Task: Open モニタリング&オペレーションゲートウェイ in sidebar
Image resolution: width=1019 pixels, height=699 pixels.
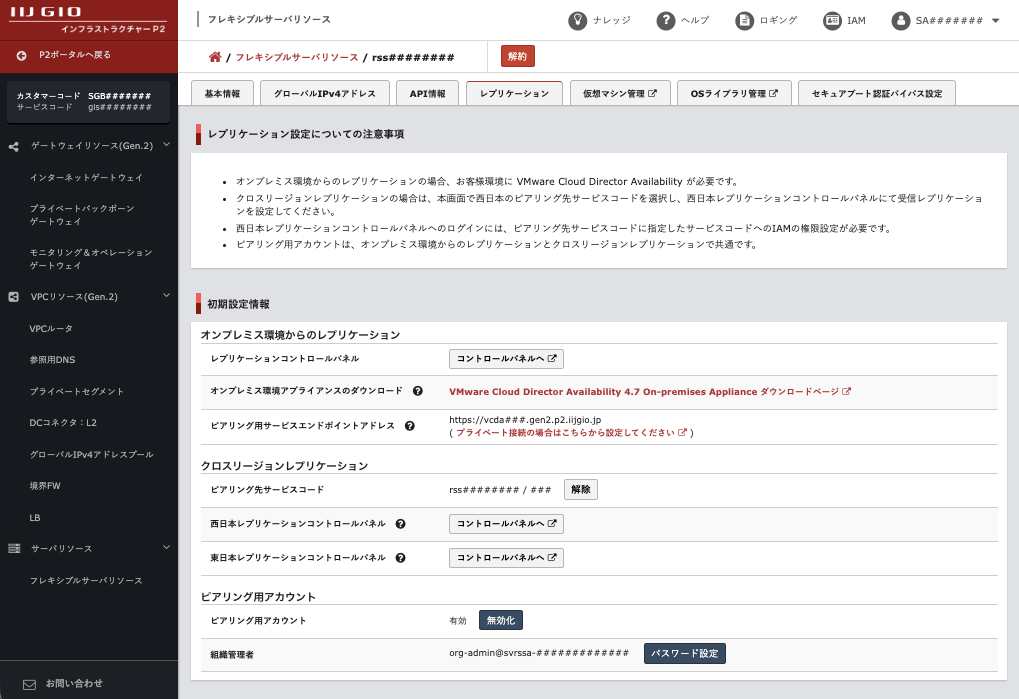Action: click(90, 259)
